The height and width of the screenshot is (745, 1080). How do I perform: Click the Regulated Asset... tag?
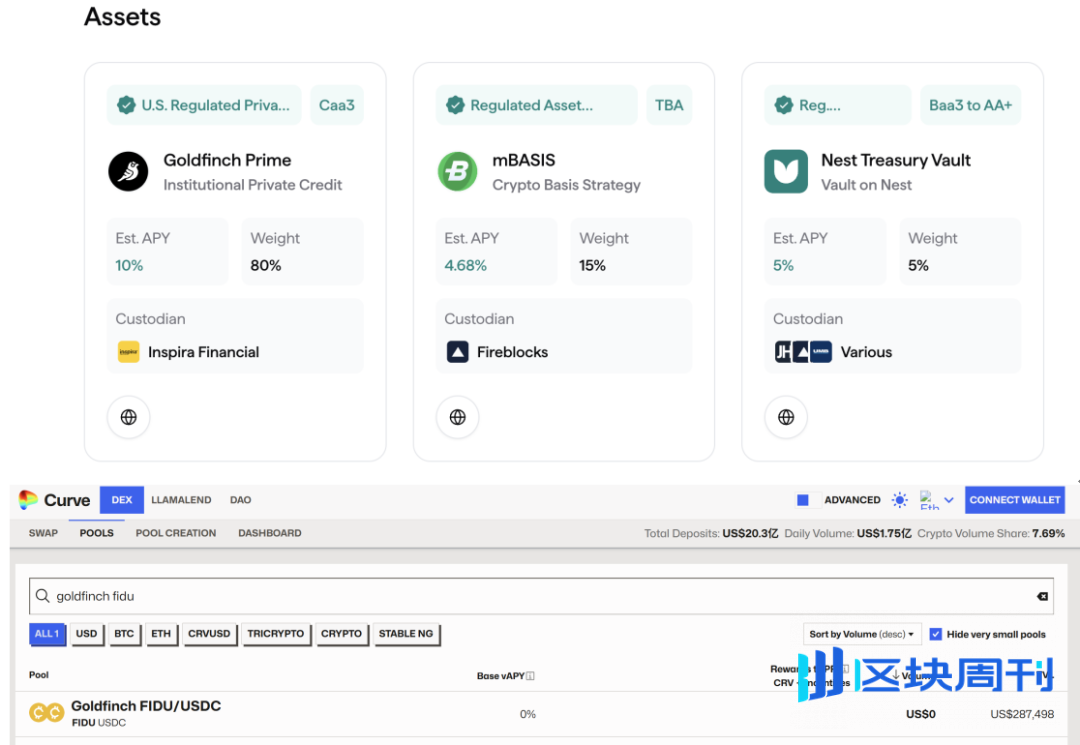point(537,105)
